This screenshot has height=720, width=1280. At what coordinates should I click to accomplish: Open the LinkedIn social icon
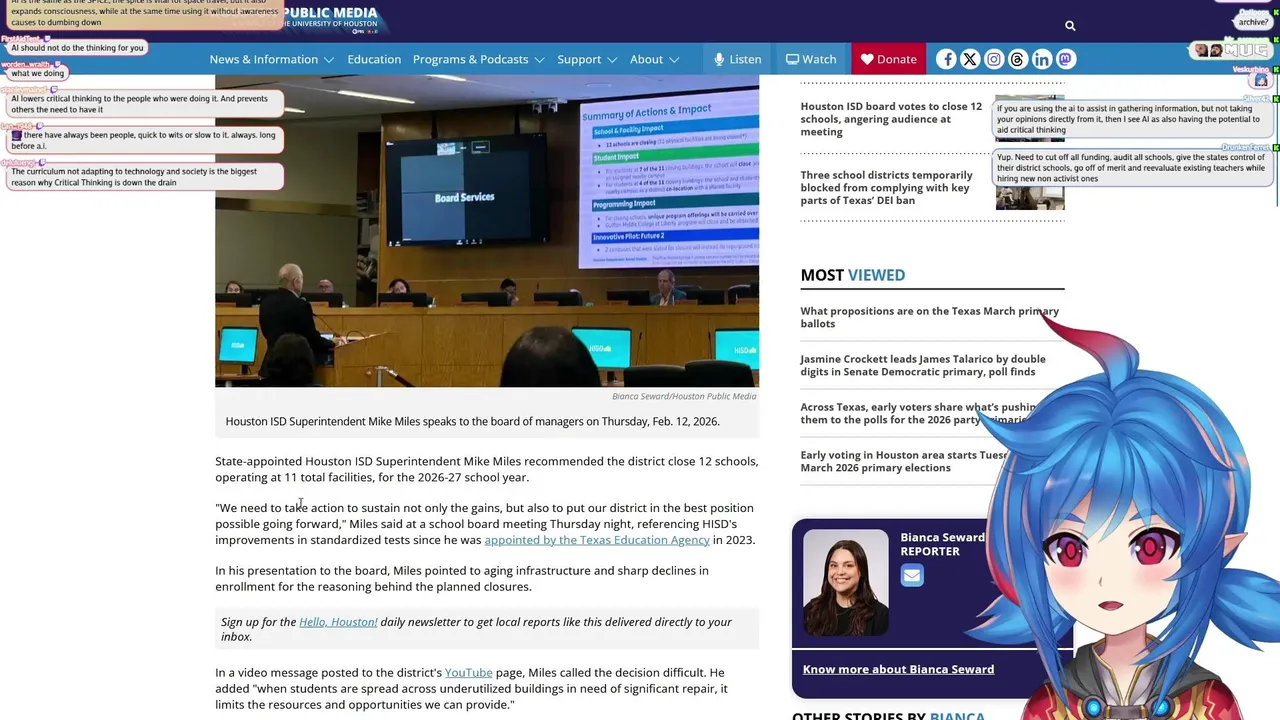pos(1042,59)
